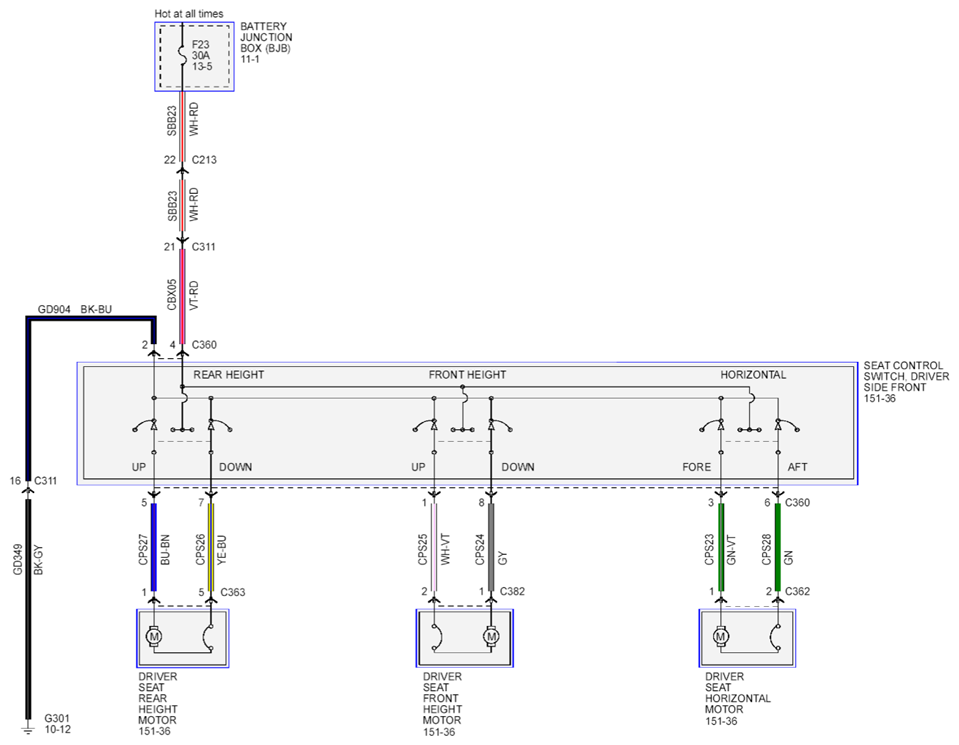Select the BATTERY JUNCTION BOX (BJB) label
959x745 pixels.
(x=266, y=37)
